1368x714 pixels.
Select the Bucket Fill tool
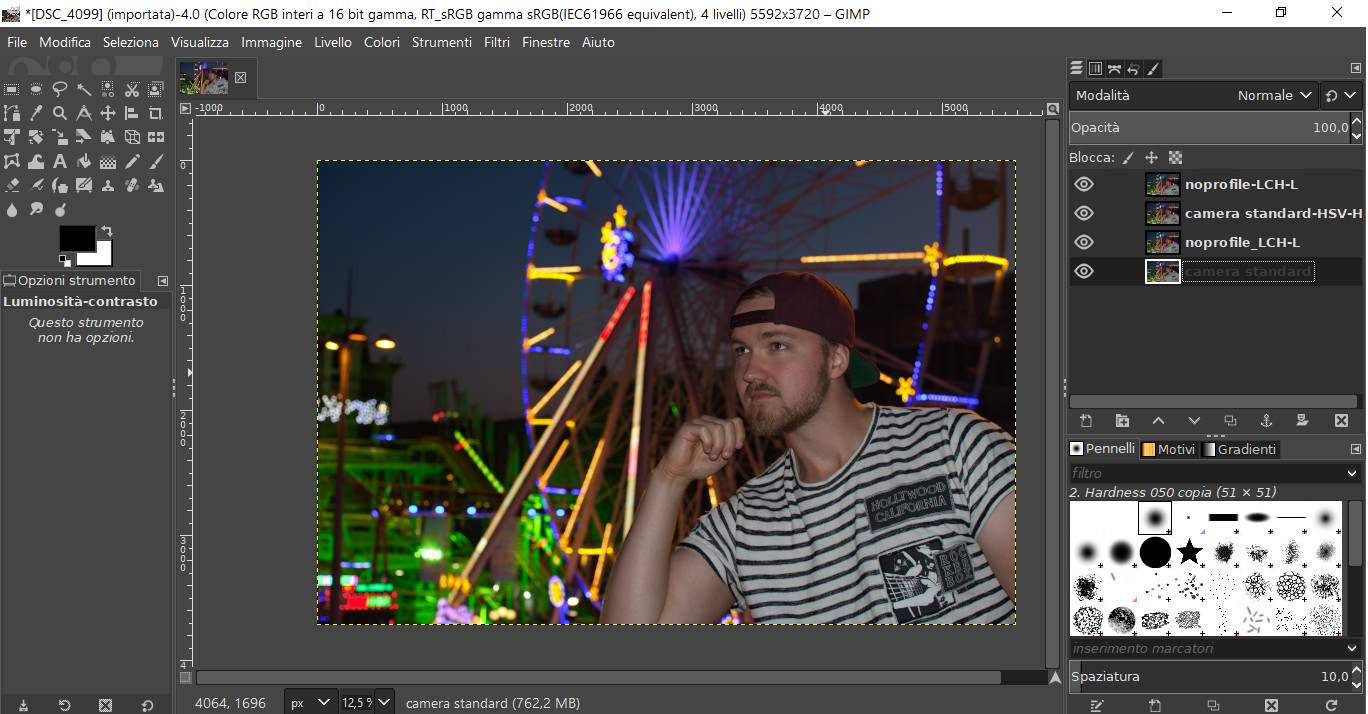tap(84, 161)
